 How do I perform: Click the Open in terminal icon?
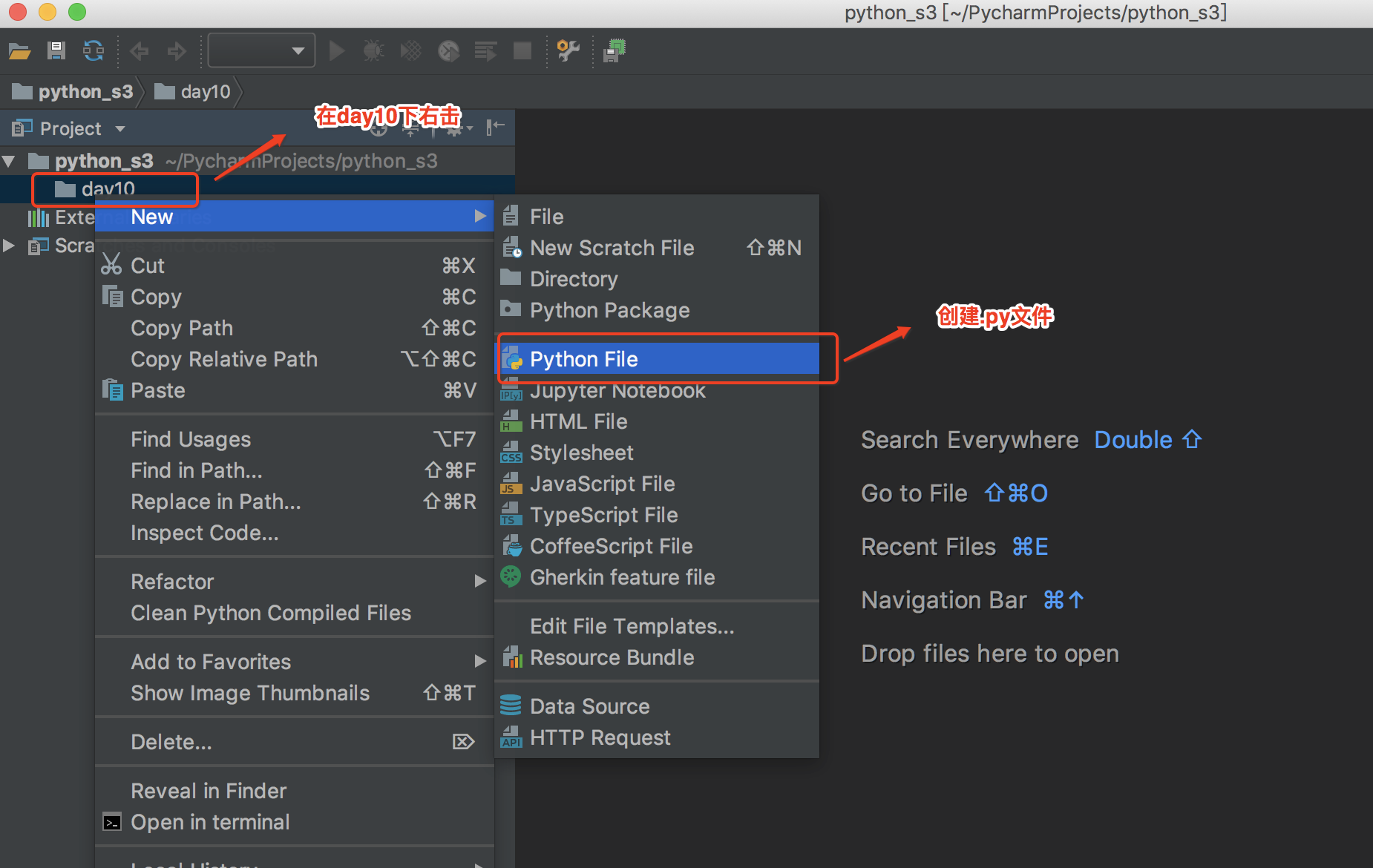point(112,822)
